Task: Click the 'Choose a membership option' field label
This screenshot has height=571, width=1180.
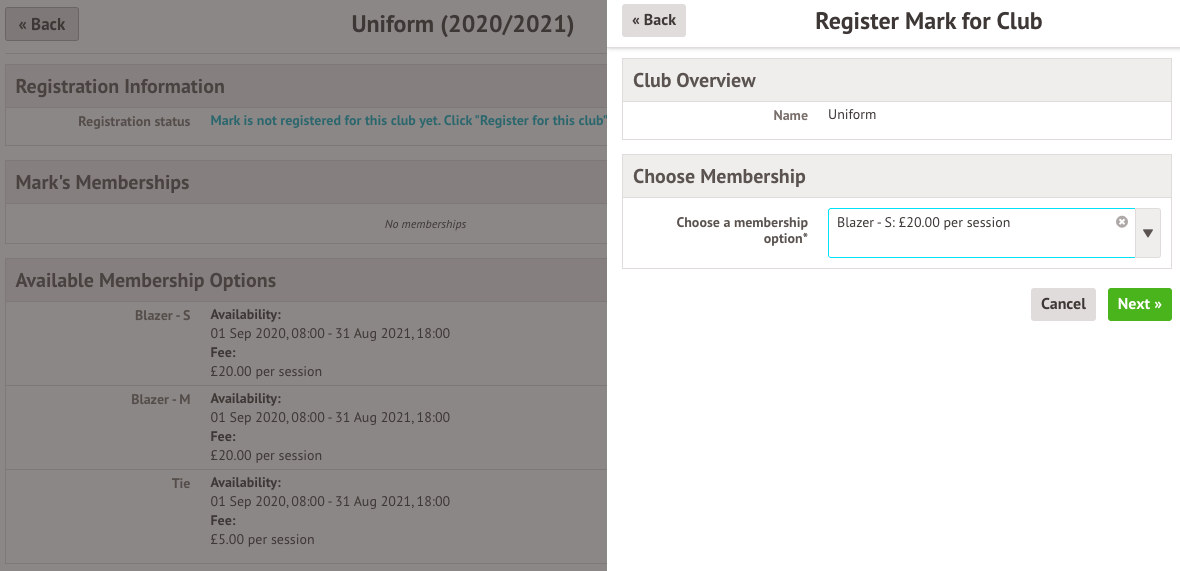Action: click(741, 230)
